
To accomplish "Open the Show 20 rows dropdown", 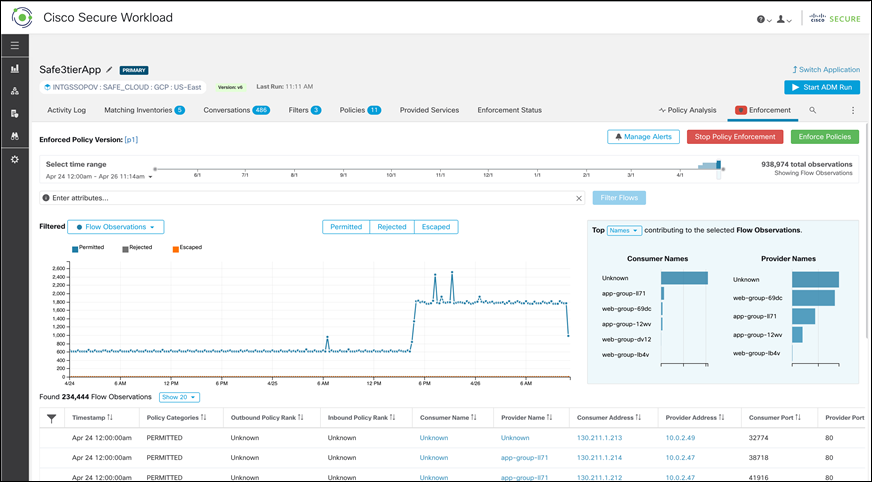I will tap(179, 397).
